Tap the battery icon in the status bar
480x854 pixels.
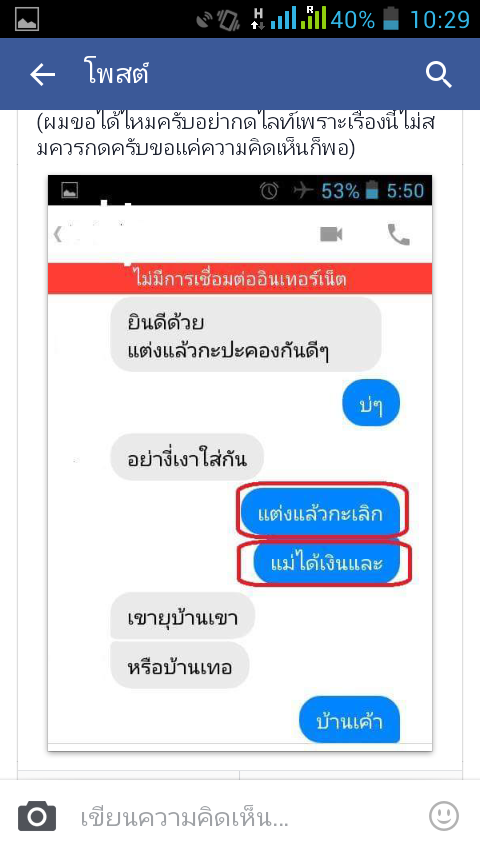(391, 20)
